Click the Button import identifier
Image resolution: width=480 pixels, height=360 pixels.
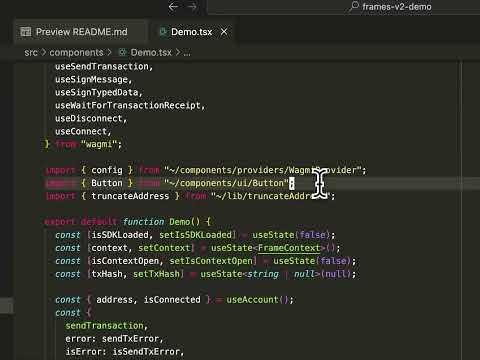tap(107, 183)
